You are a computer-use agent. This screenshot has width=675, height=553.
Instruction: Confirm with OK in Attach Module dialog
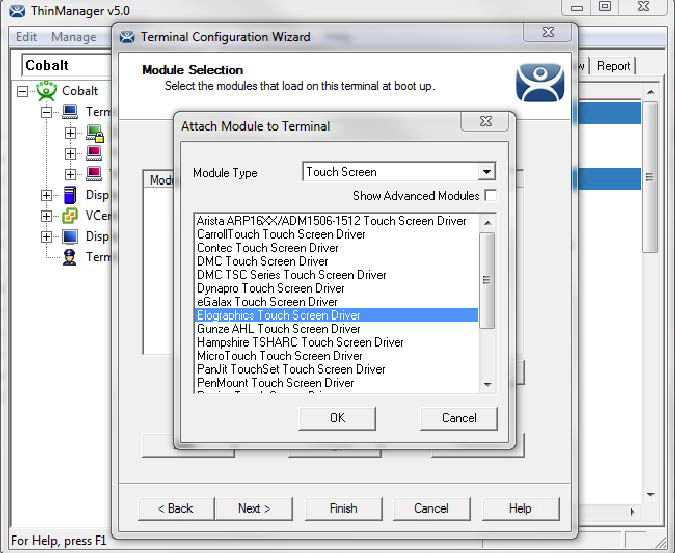pyautogui.click(x=337, y=418)
